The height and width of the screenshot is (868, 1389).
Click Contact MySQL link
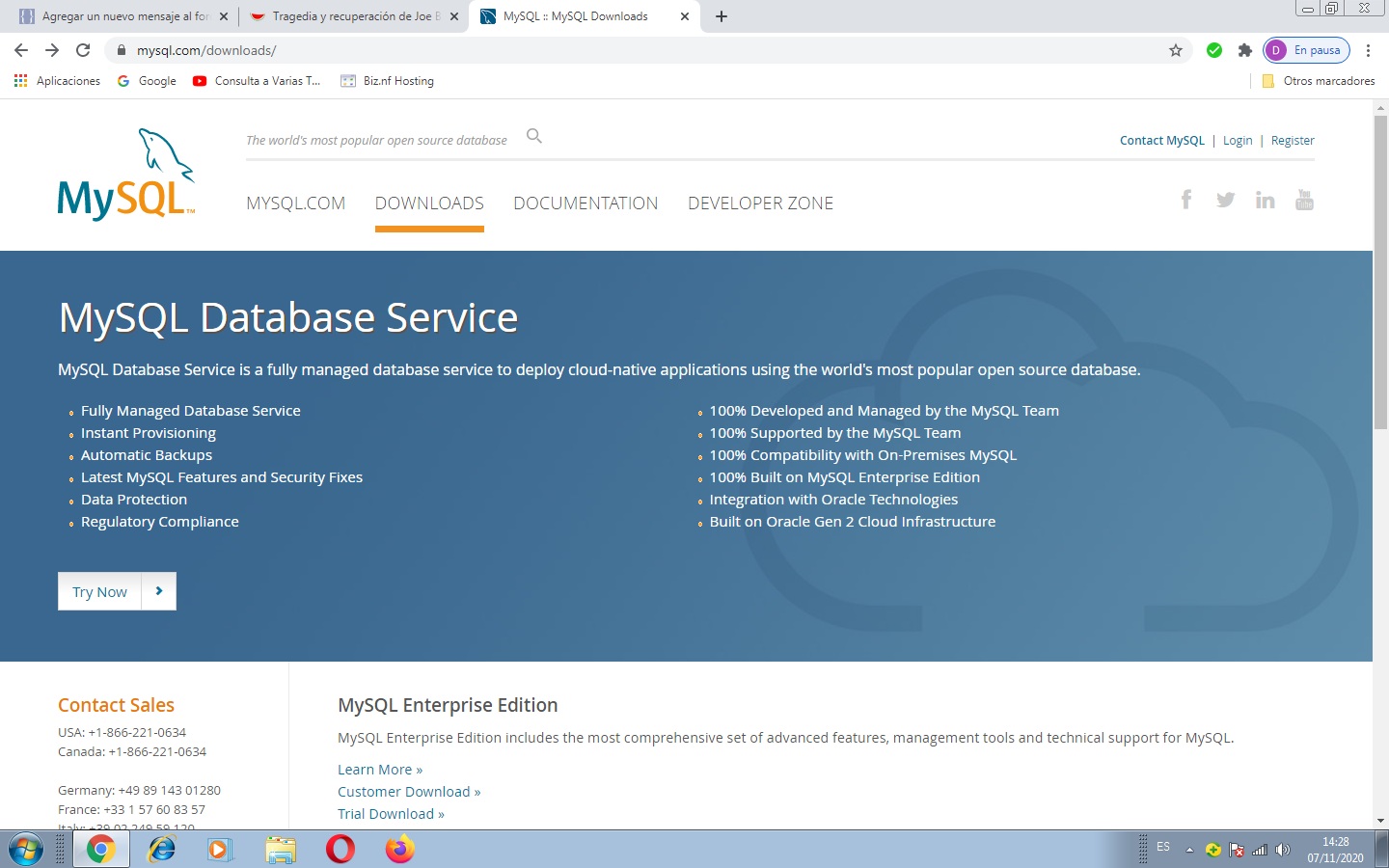1161,141
